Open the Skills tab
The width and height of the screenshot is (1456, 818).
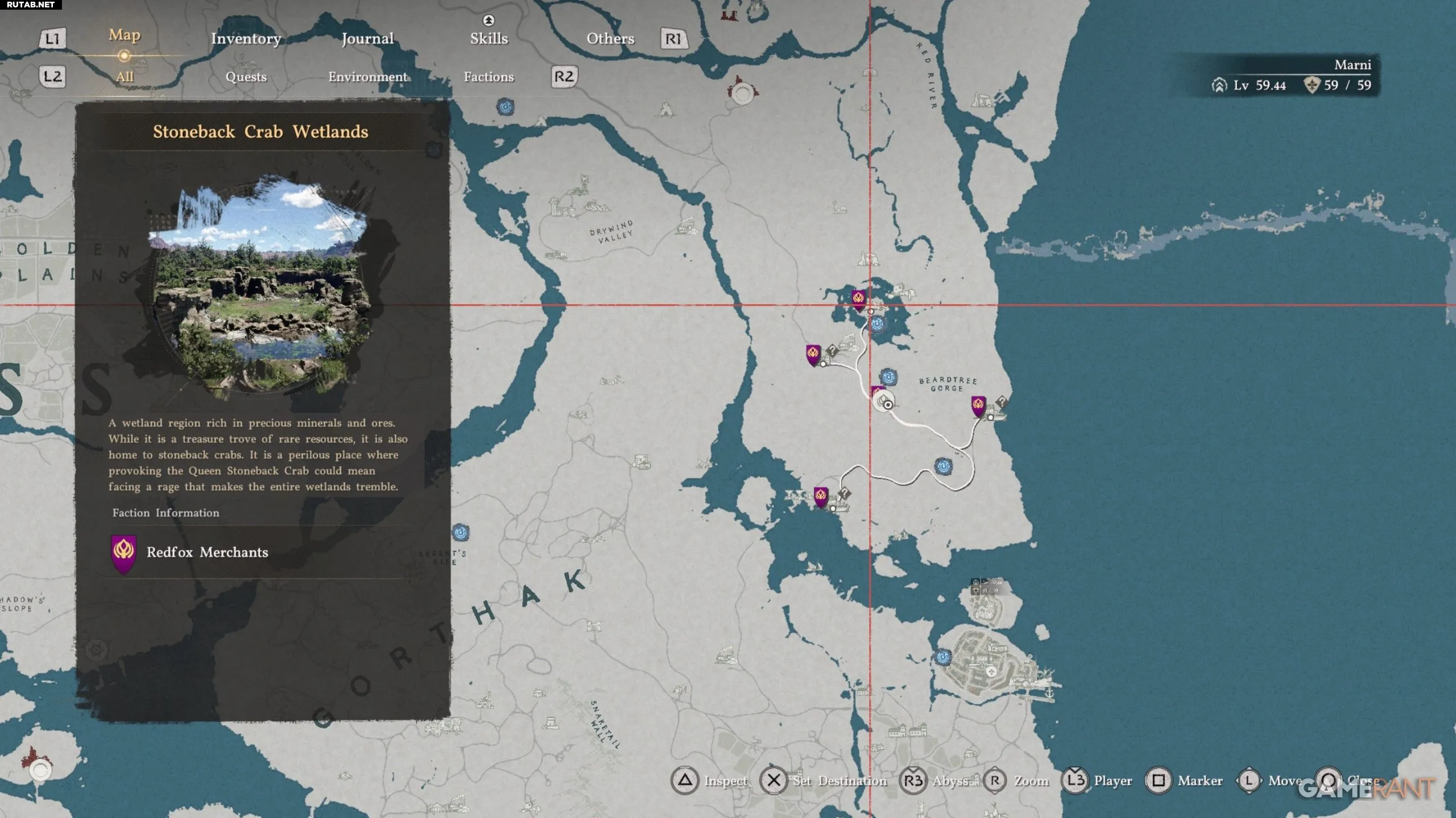(489, 38)
